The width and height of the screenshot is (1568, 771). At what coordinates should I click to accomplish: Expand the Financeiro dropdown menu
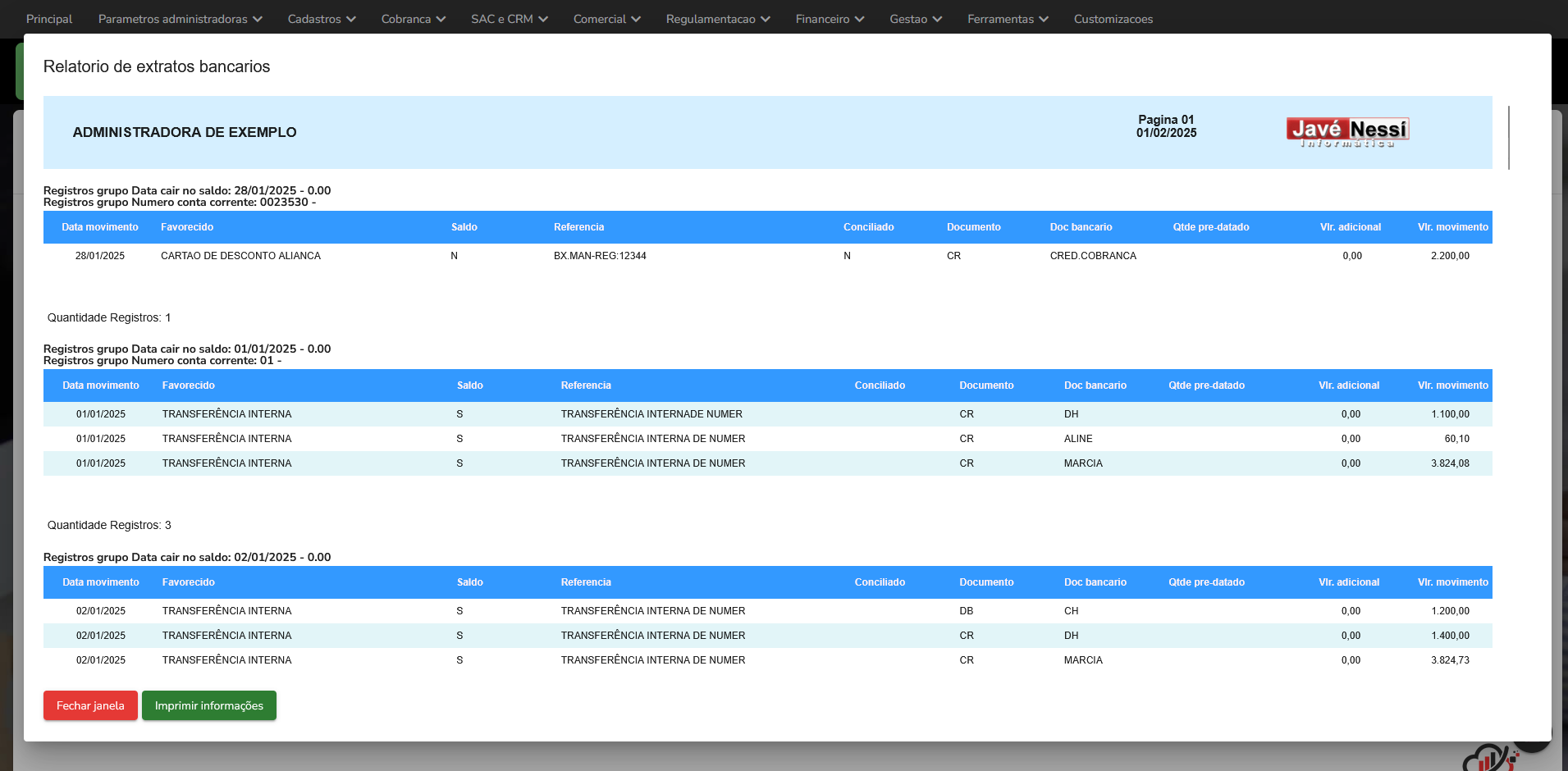coord(829,19)
